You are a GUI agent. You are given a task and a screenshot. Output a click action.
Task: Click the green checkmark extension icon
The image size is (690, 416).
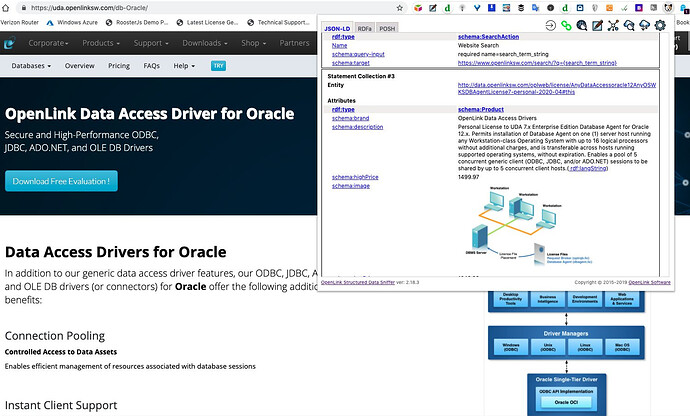tap(624, 8)
